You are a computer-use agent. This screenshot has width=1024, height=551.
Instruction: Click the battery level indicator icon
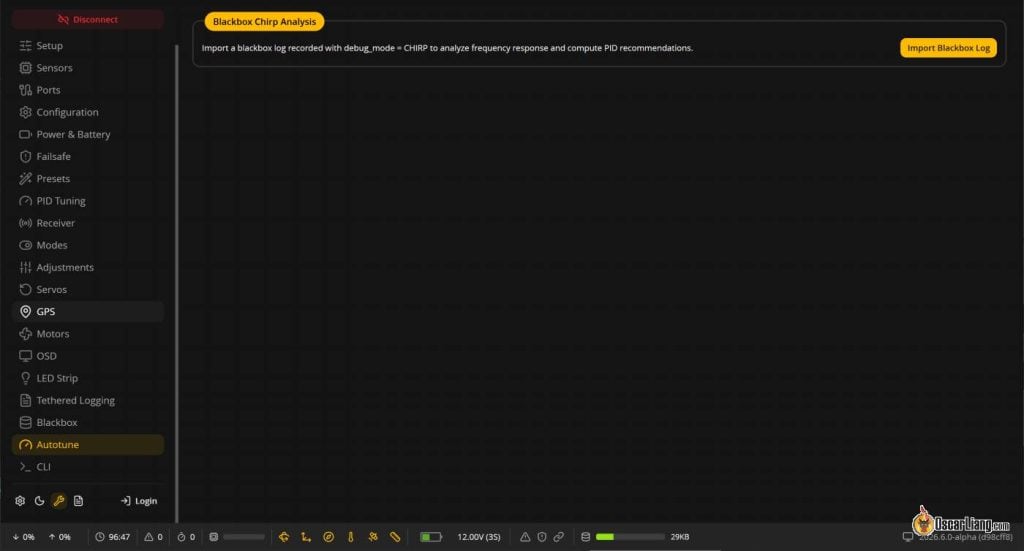(x=431, y=537)
